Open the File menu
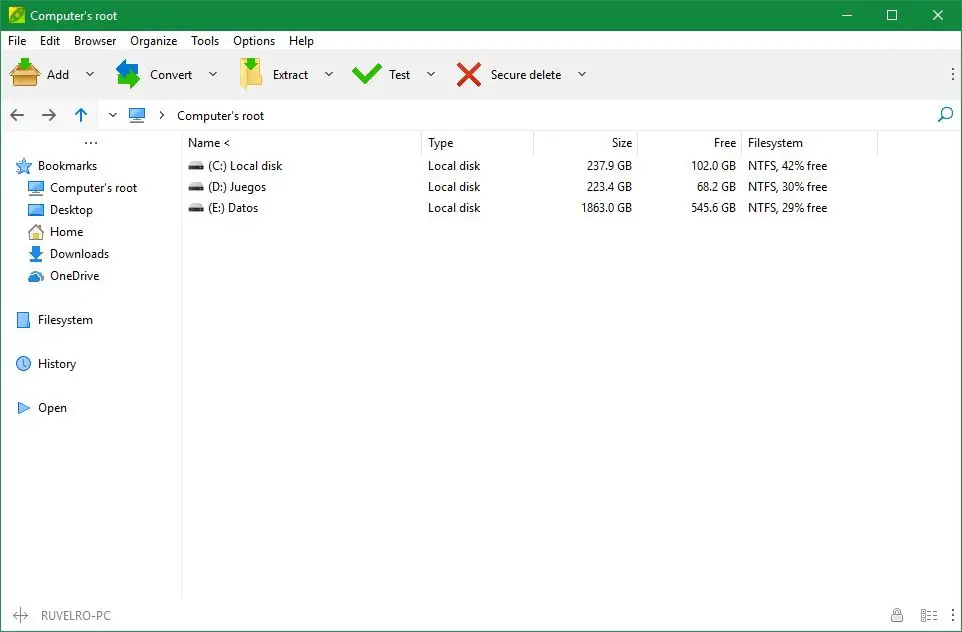Screen dimensions: 962x632 click(17, 40)
